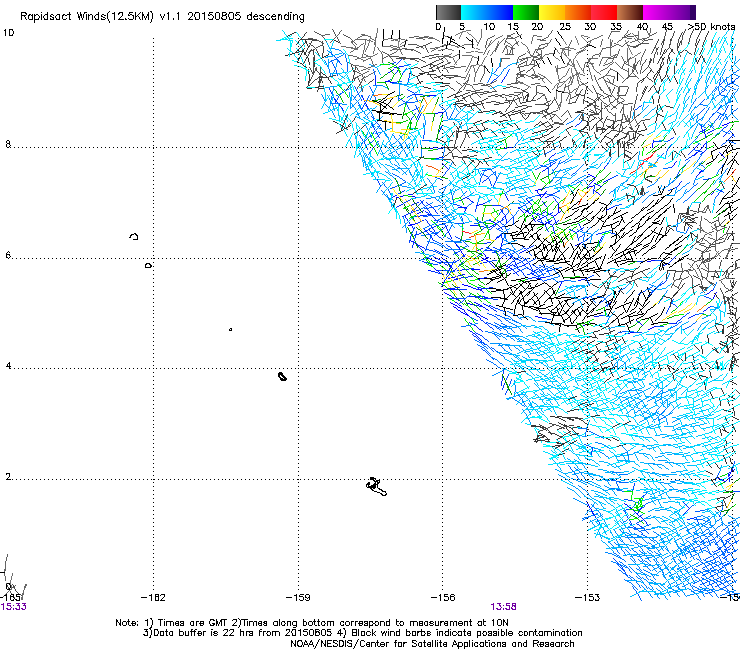The image size is (740, 650).
Task: Click the longitude label '-156'
Action: (x=443, y=598)
